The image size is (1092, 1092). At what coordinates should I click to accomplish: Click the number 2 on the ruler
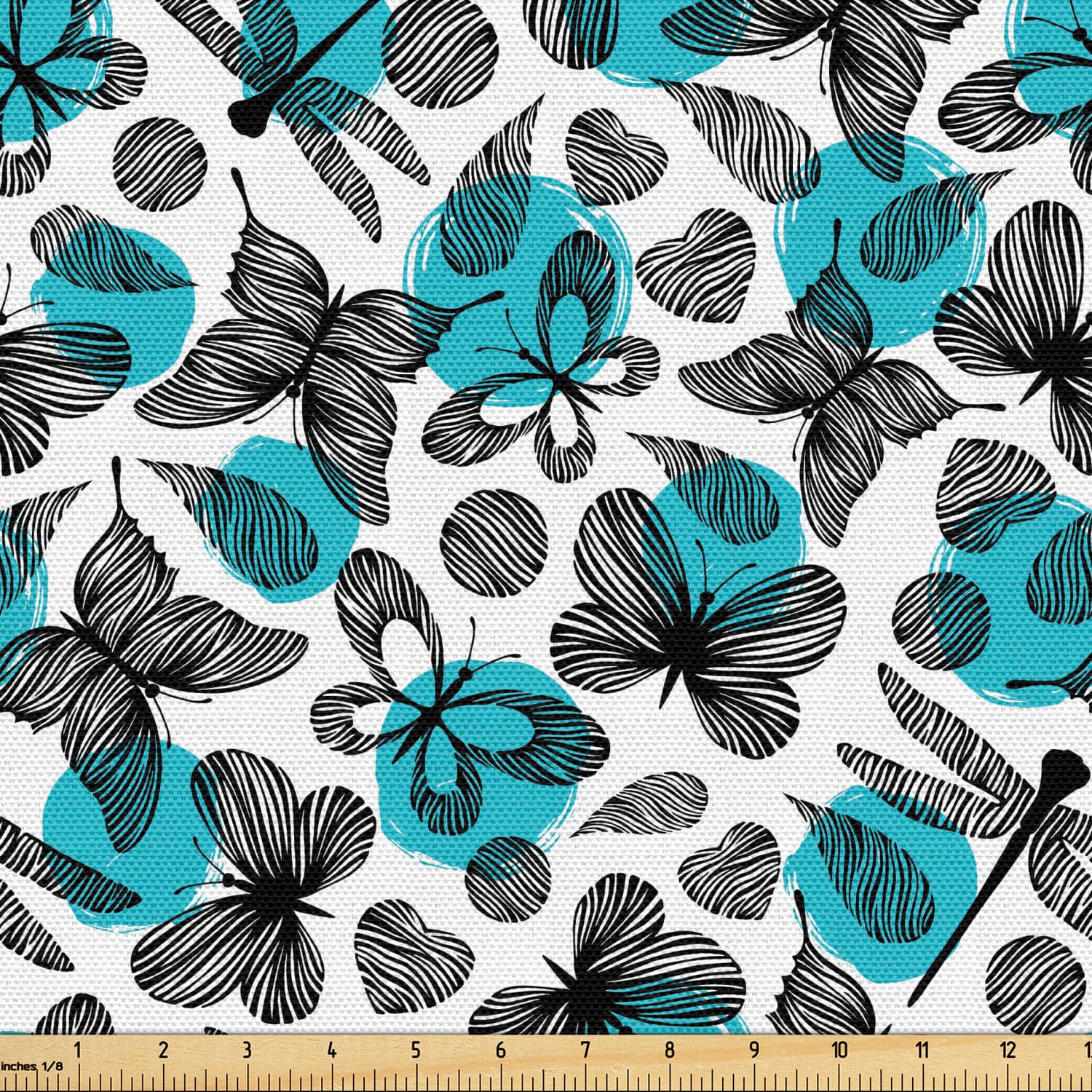162,1049
